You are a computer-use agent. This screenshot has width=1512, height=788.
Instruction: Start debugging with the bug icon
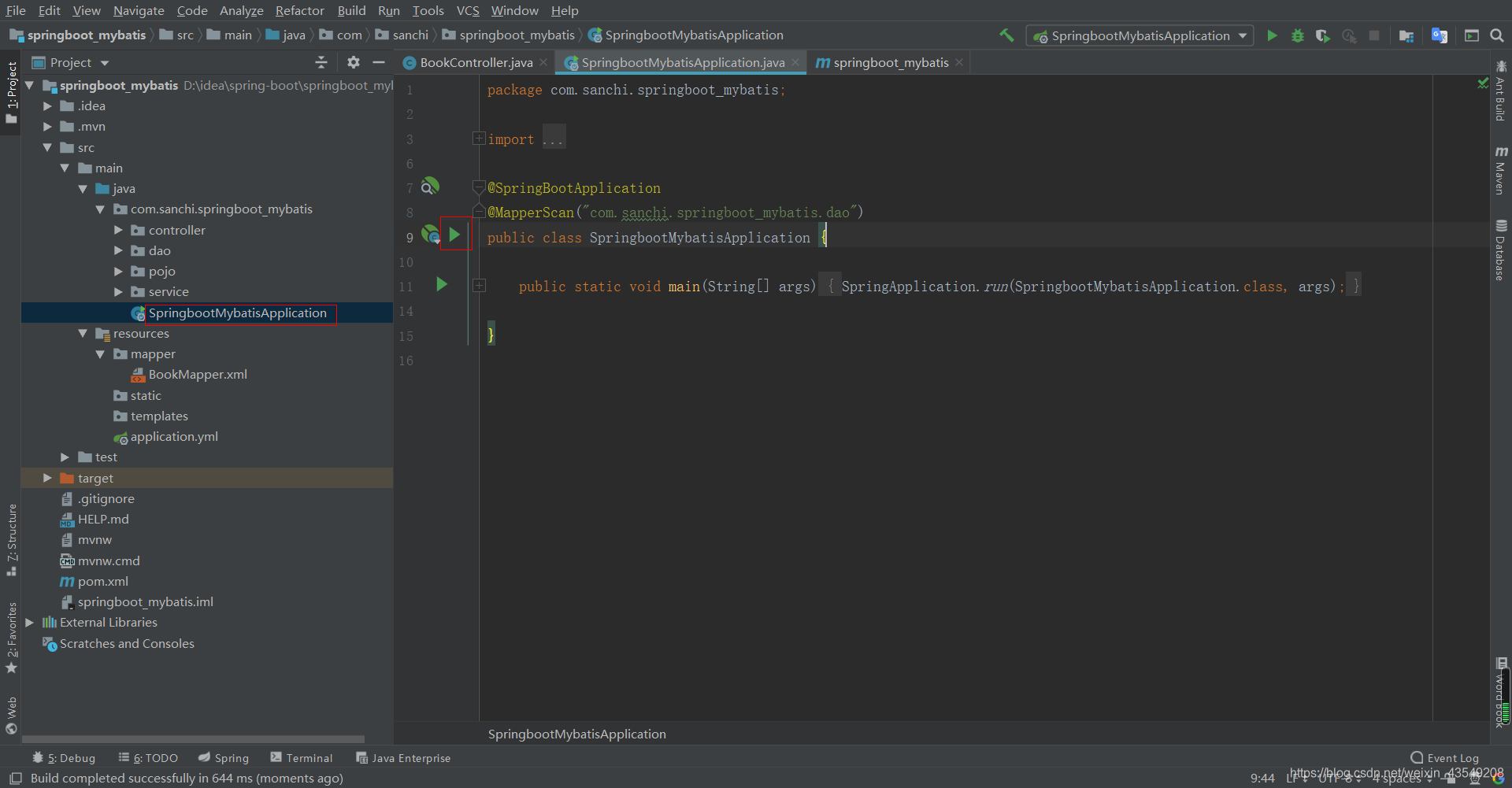(1298, 35)
